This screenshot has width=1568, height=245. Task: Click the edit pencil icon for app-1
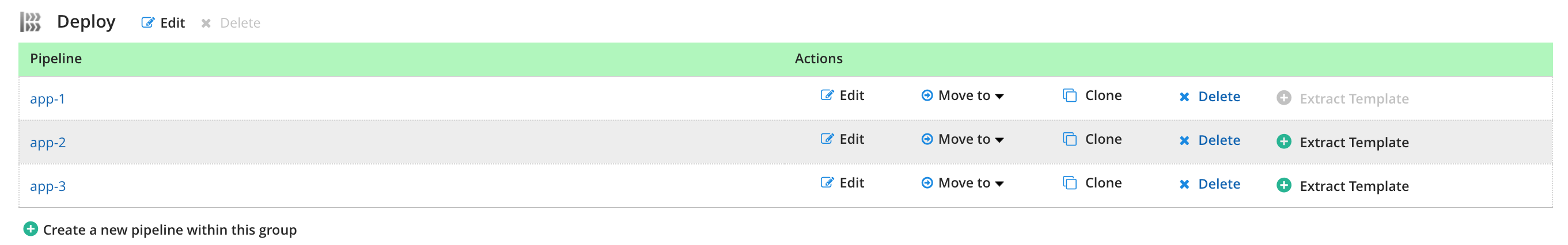(x=827, y=95)
